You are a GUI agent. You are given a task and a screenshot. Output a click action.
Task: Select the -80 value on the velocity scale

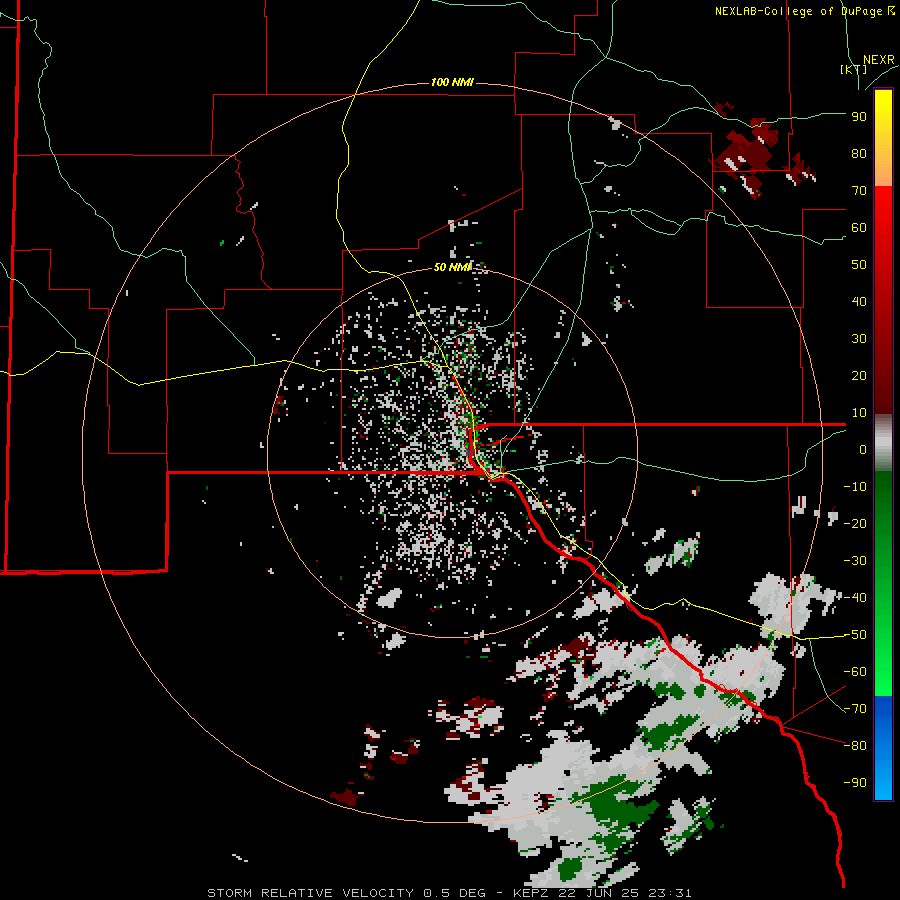click(x=855, y=746)
